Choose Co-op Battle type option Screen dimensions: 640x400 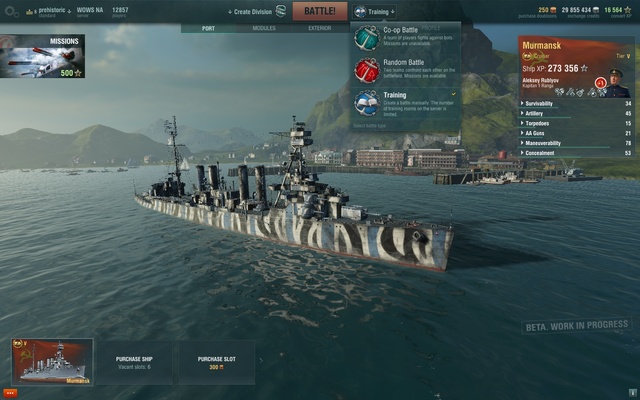[406, 38]
